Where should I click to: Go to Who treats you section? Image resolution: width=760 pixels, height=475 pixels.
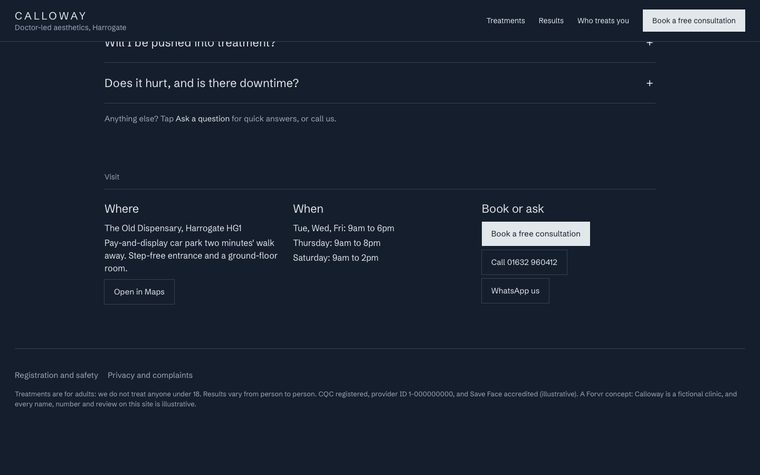click(x=603, y=21)
